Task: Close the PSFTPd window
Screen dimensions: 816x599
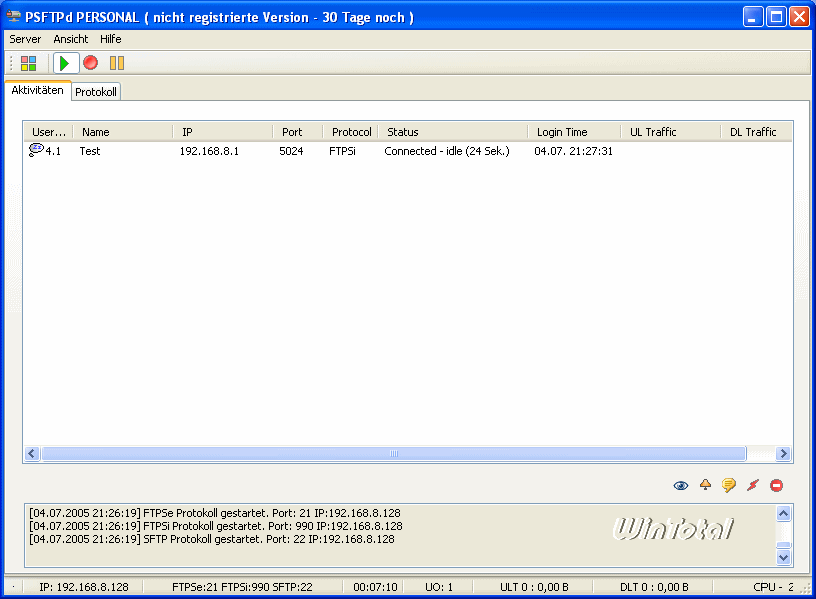Action: (799, 17)
